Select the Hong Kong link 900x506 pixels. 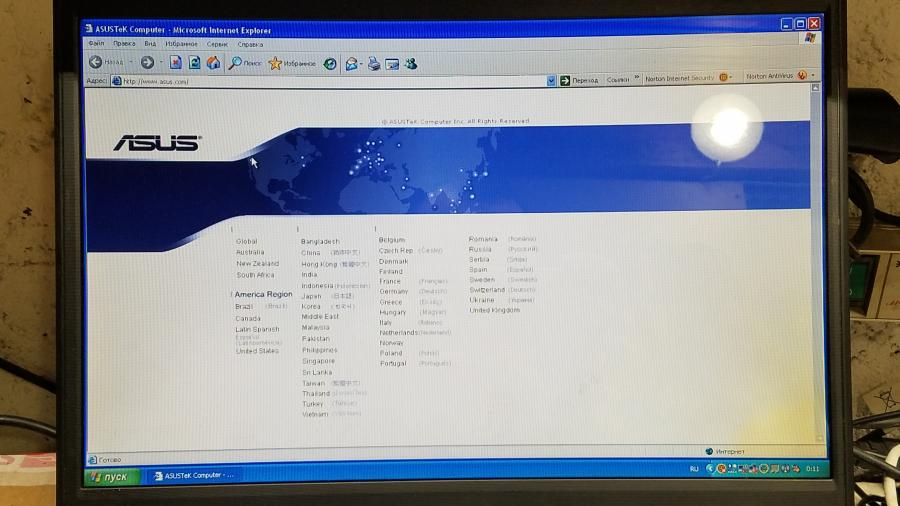[x=319, y=264]
